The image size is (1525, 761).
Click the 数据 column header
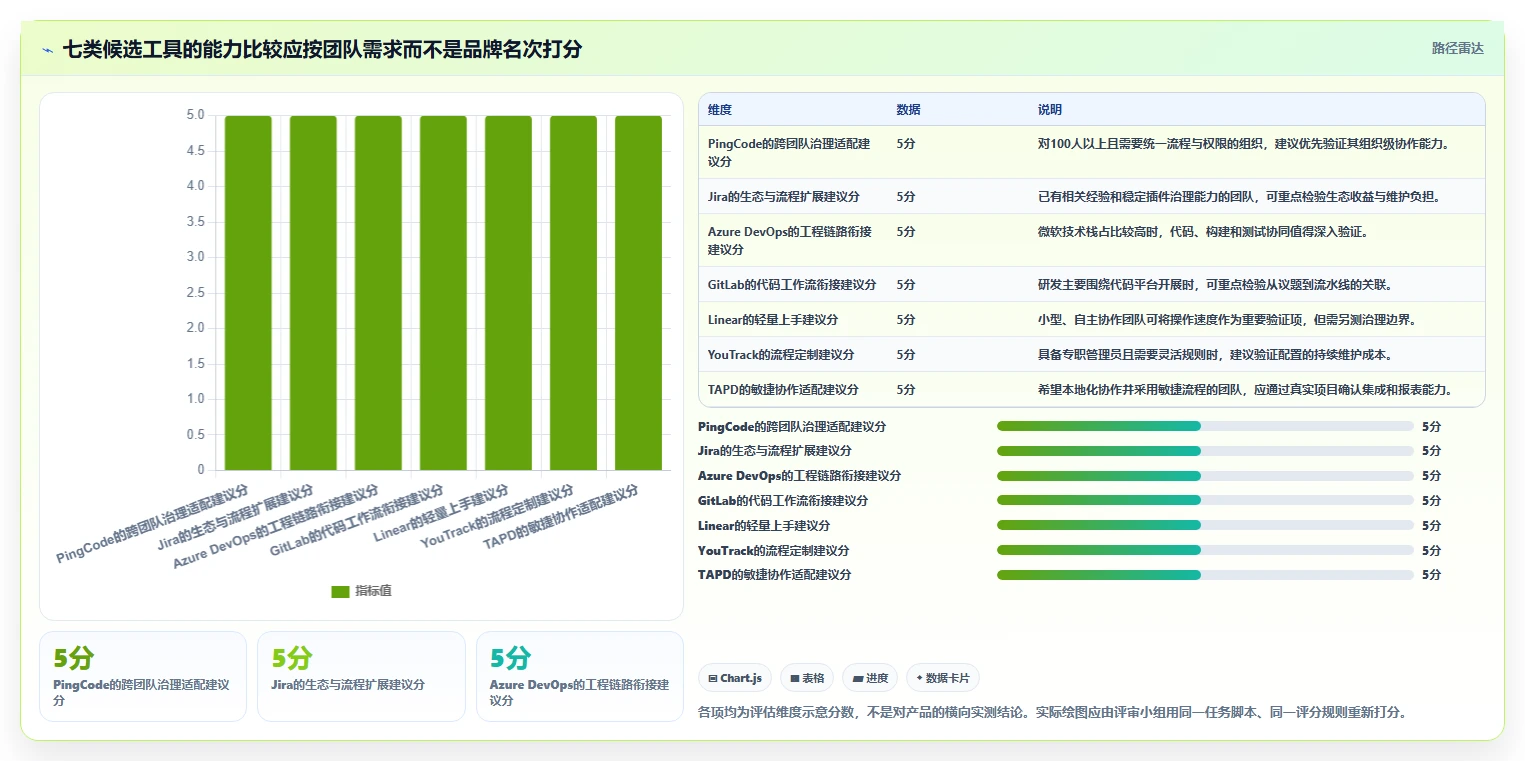tap(909, 110)
